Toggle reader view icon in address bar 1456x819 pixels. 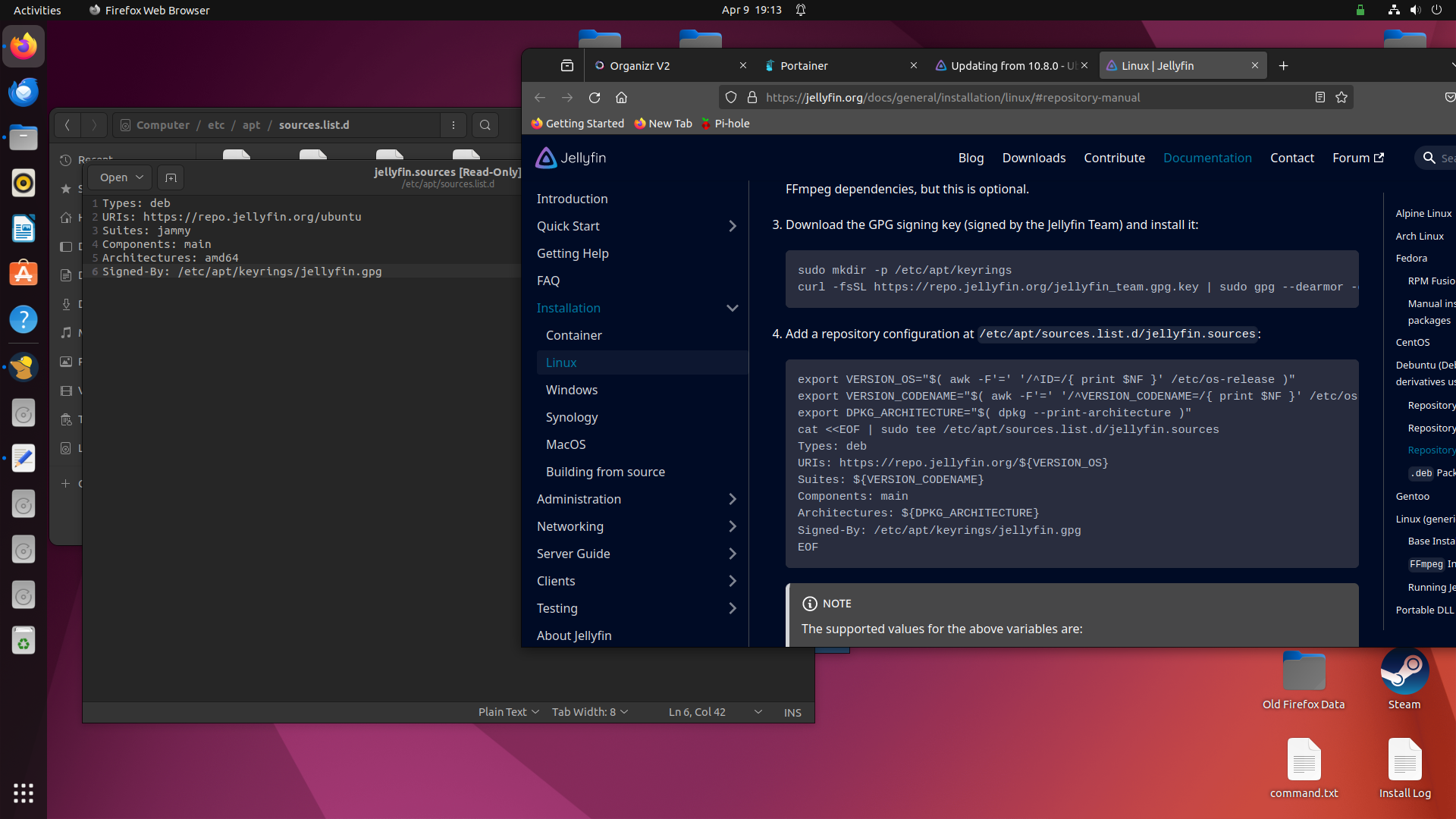click(x=1319, y=97)
